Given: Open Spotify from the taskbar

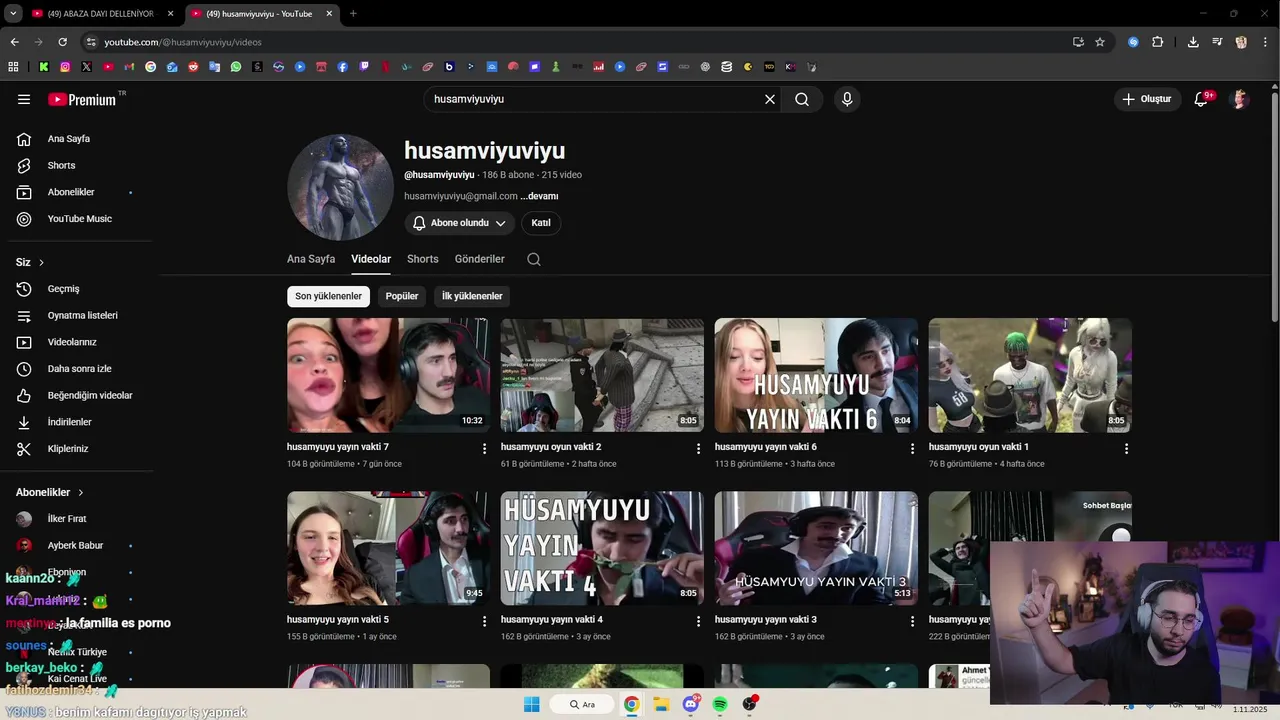Looking at the screenshot, I should [x=720, y=704].
